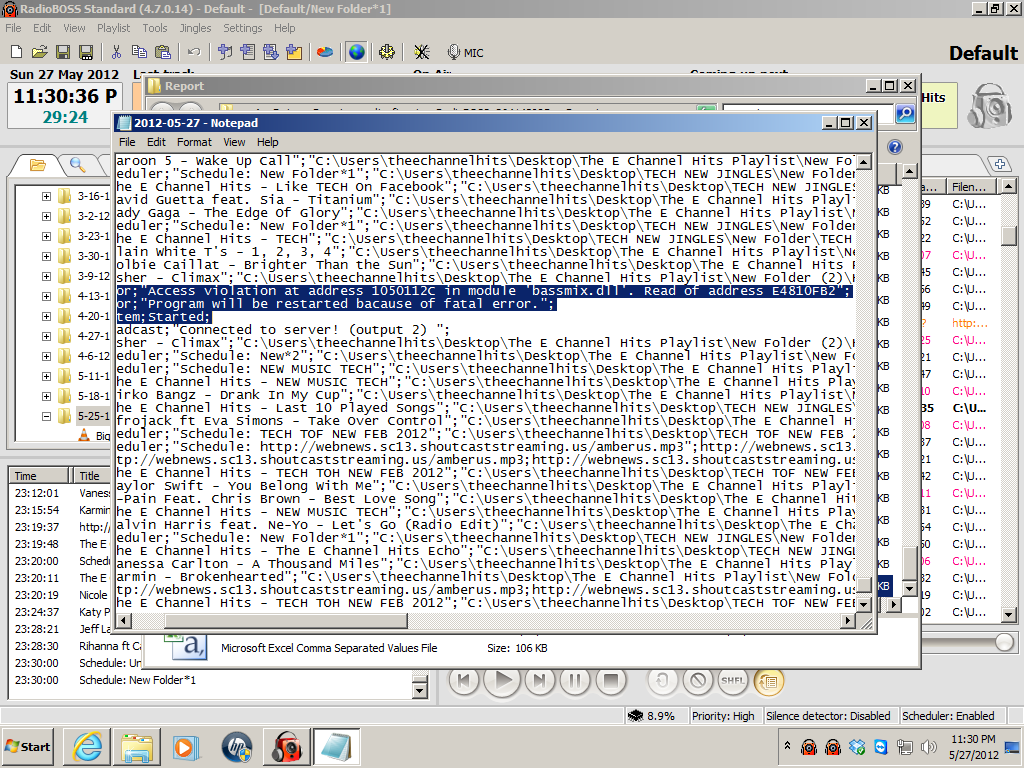Open playlist using the folder toolbar icon
1024x768 pixels.
(39, 52)
